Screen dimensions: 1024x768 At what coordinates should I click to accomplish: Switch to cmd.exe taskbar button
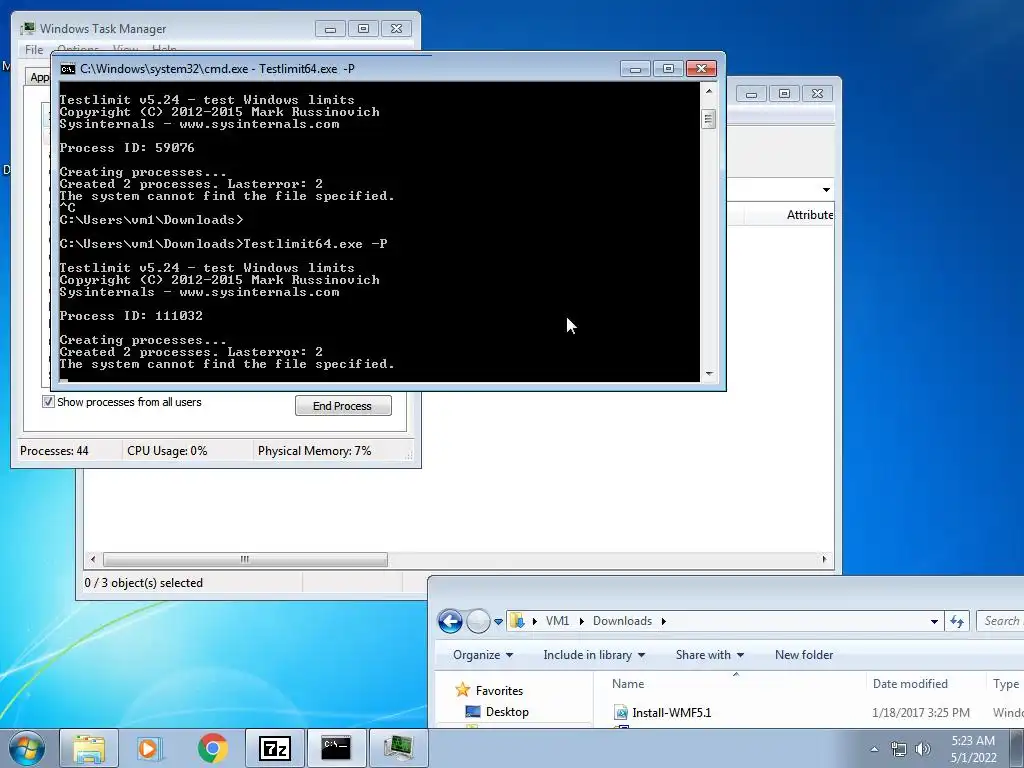(x=336, y=748)
